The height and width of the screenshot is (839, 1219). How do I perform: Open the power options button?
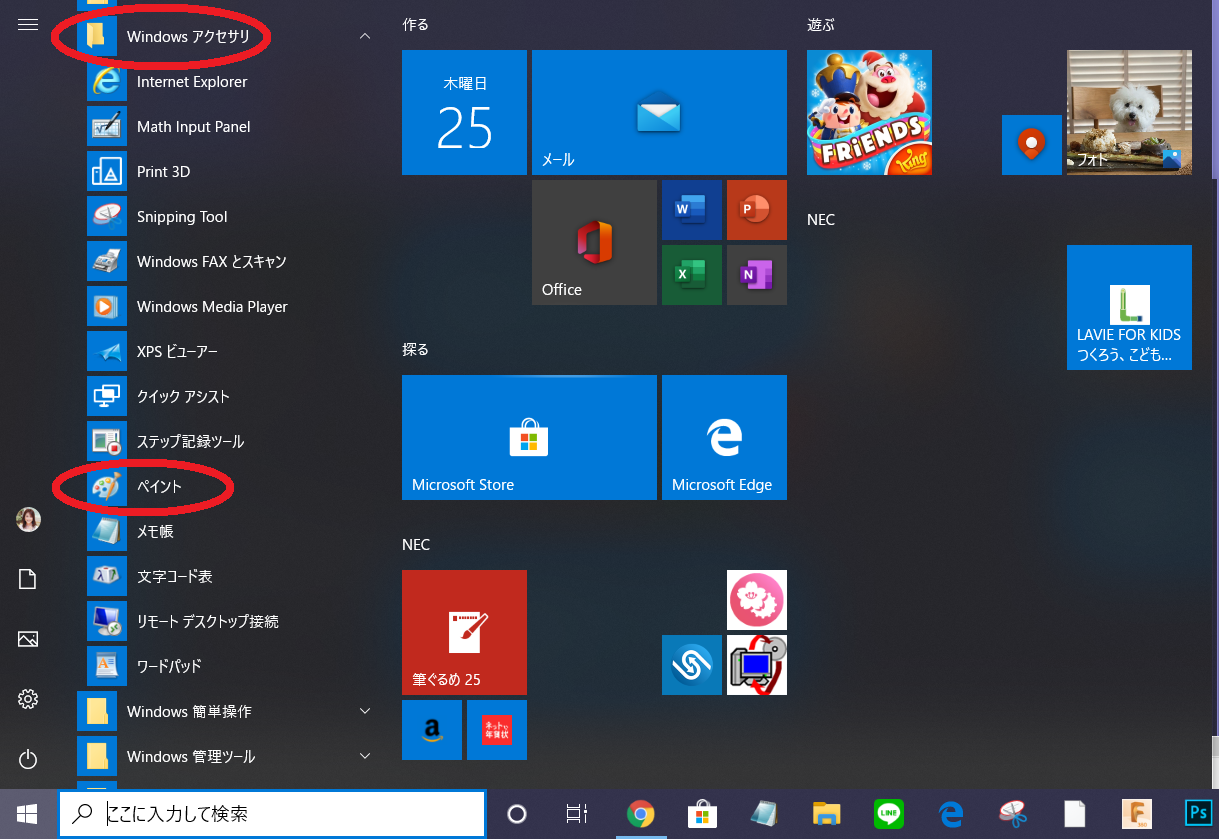pyautogui.click(x=28, y=759)
